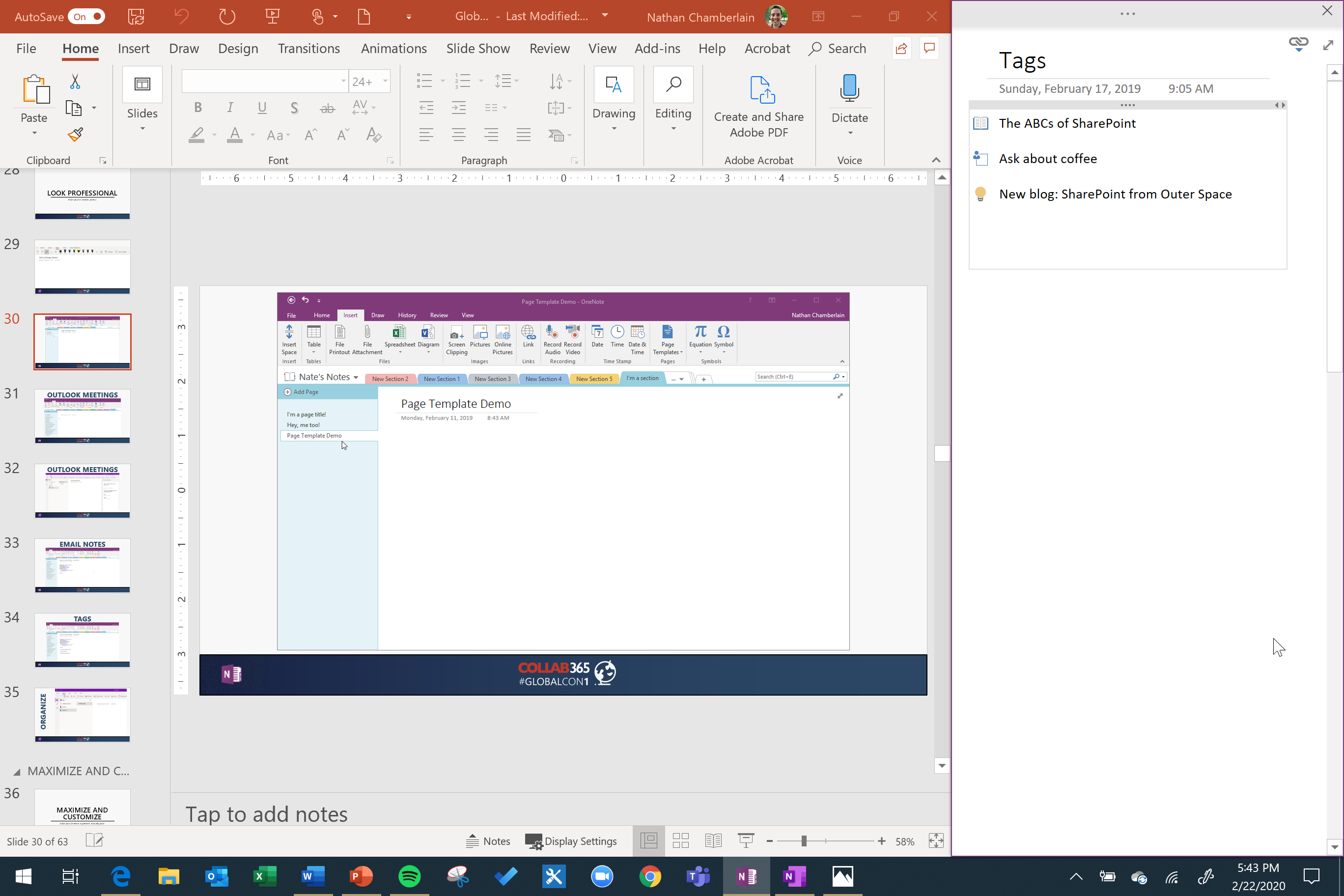This screenshot has width=1344, height=896.
Task: Click the zoom slider handle
Action: [x=804, y=841]
